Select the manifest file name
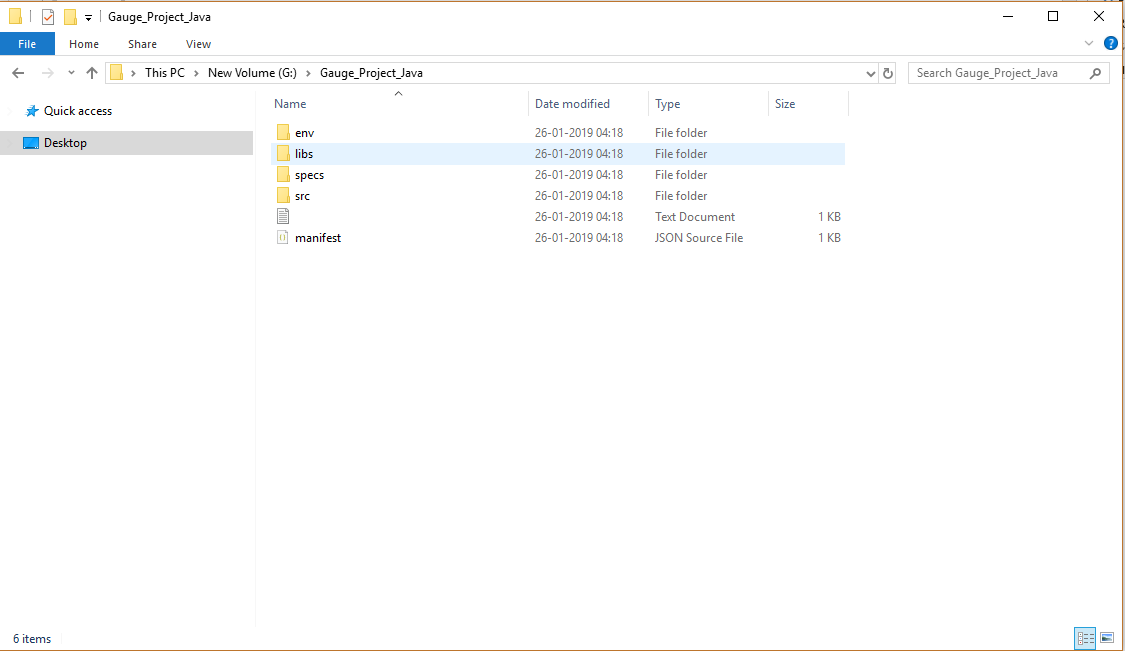 tap(318, 238)
